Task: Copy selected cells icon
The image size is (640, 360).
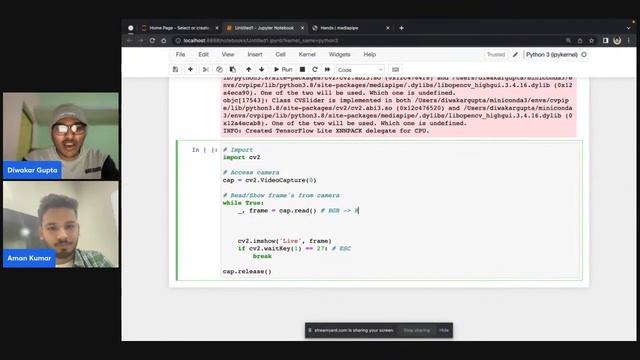Action: (219, 70)
